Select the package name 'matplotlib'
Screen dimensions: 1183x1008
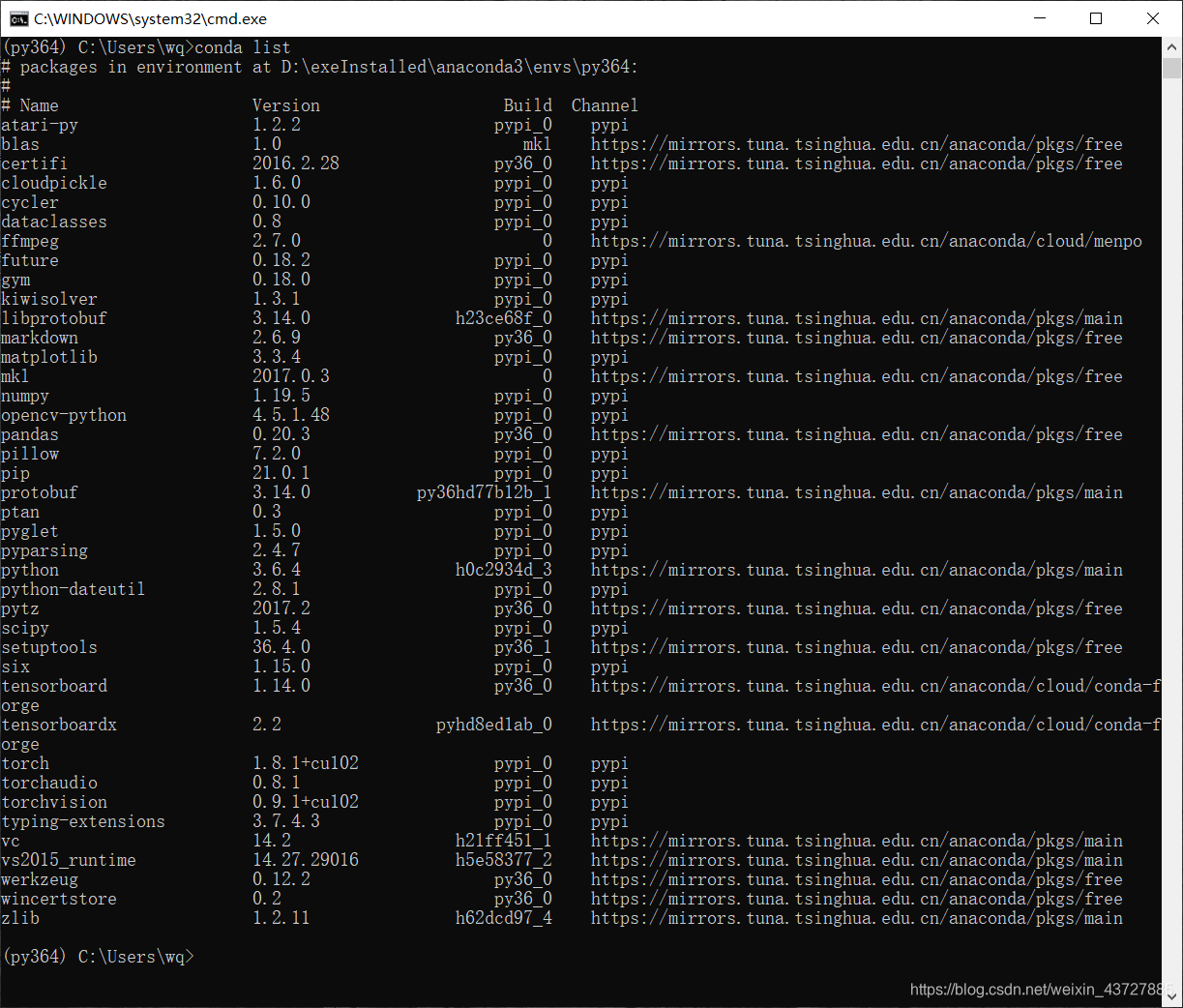click(49, 357)
